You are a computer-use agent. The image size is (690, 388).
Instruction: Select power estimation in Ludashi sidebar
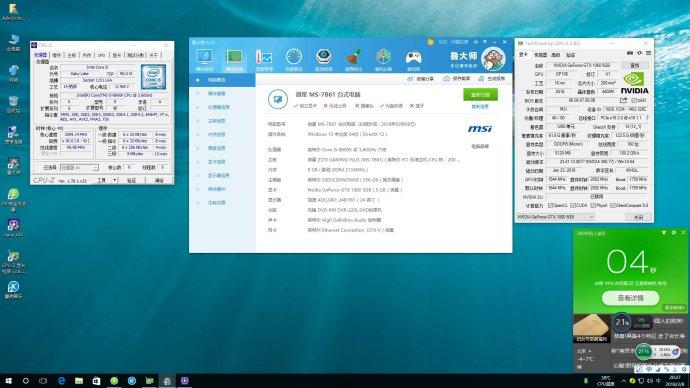tap(217, 203)
